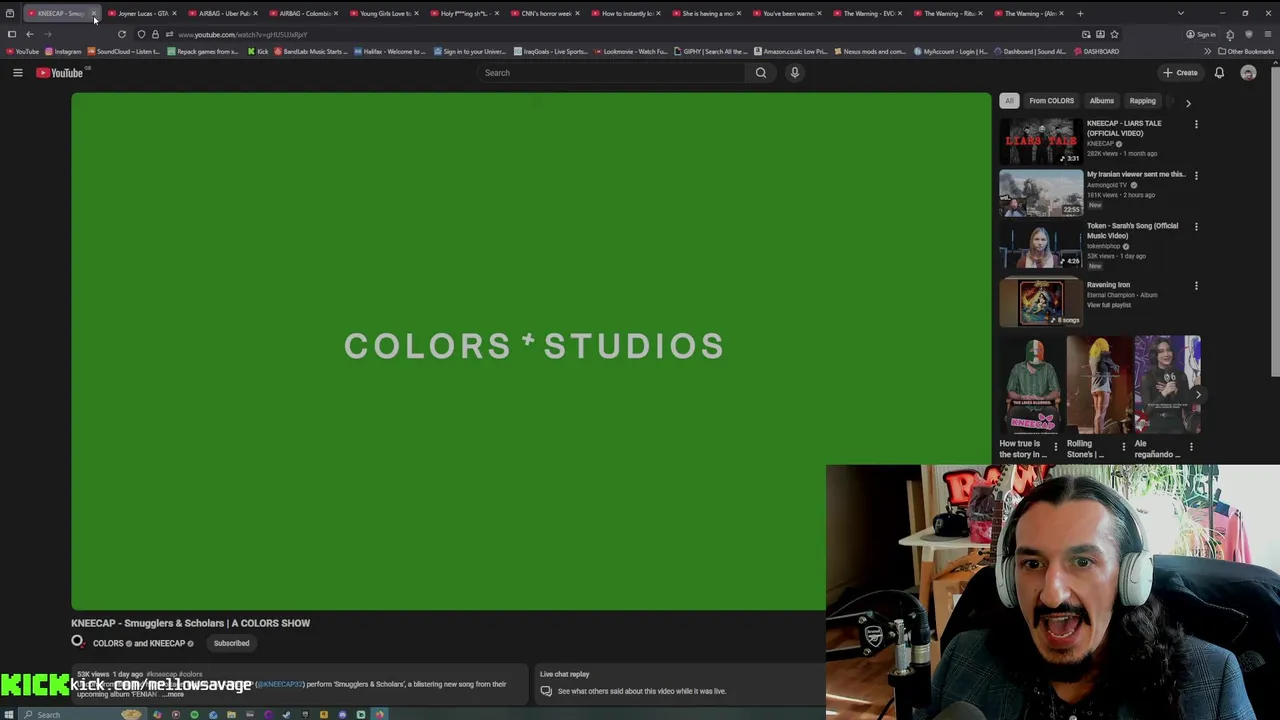
Task: Submit search with magnifier button
Action: point(761,73)
